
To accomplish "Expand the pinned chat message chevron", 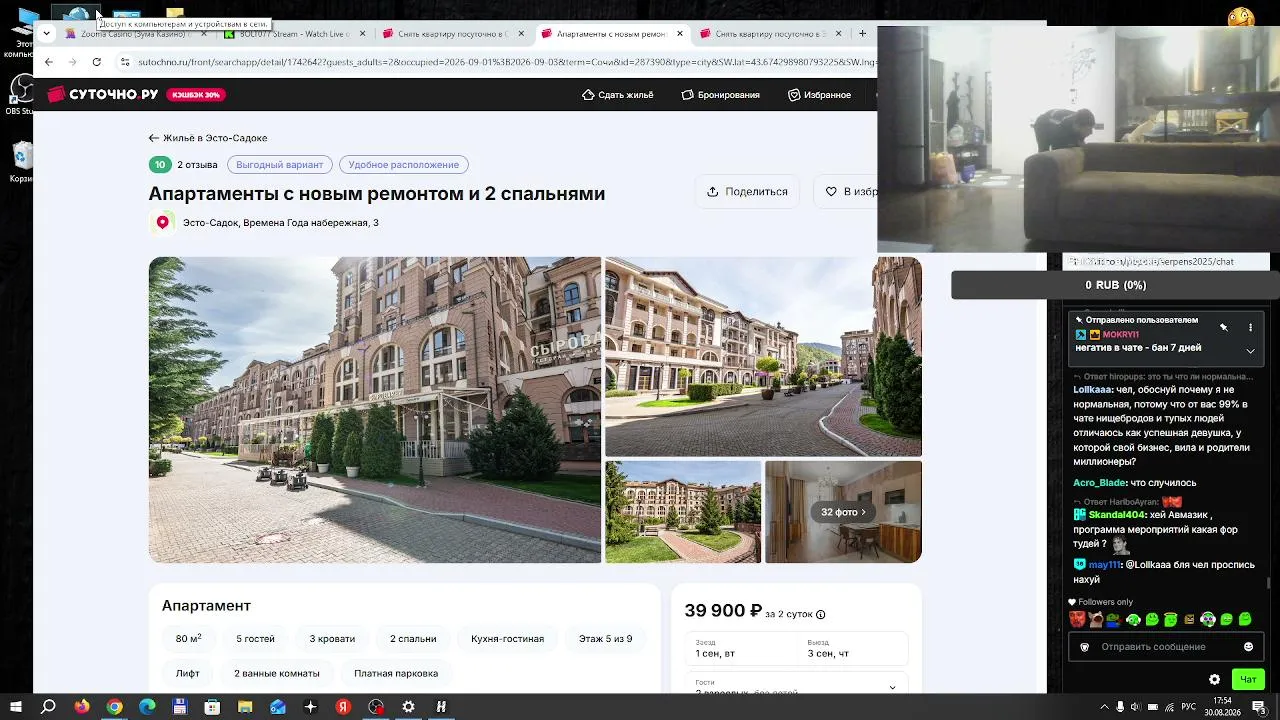I will 1250,351.
